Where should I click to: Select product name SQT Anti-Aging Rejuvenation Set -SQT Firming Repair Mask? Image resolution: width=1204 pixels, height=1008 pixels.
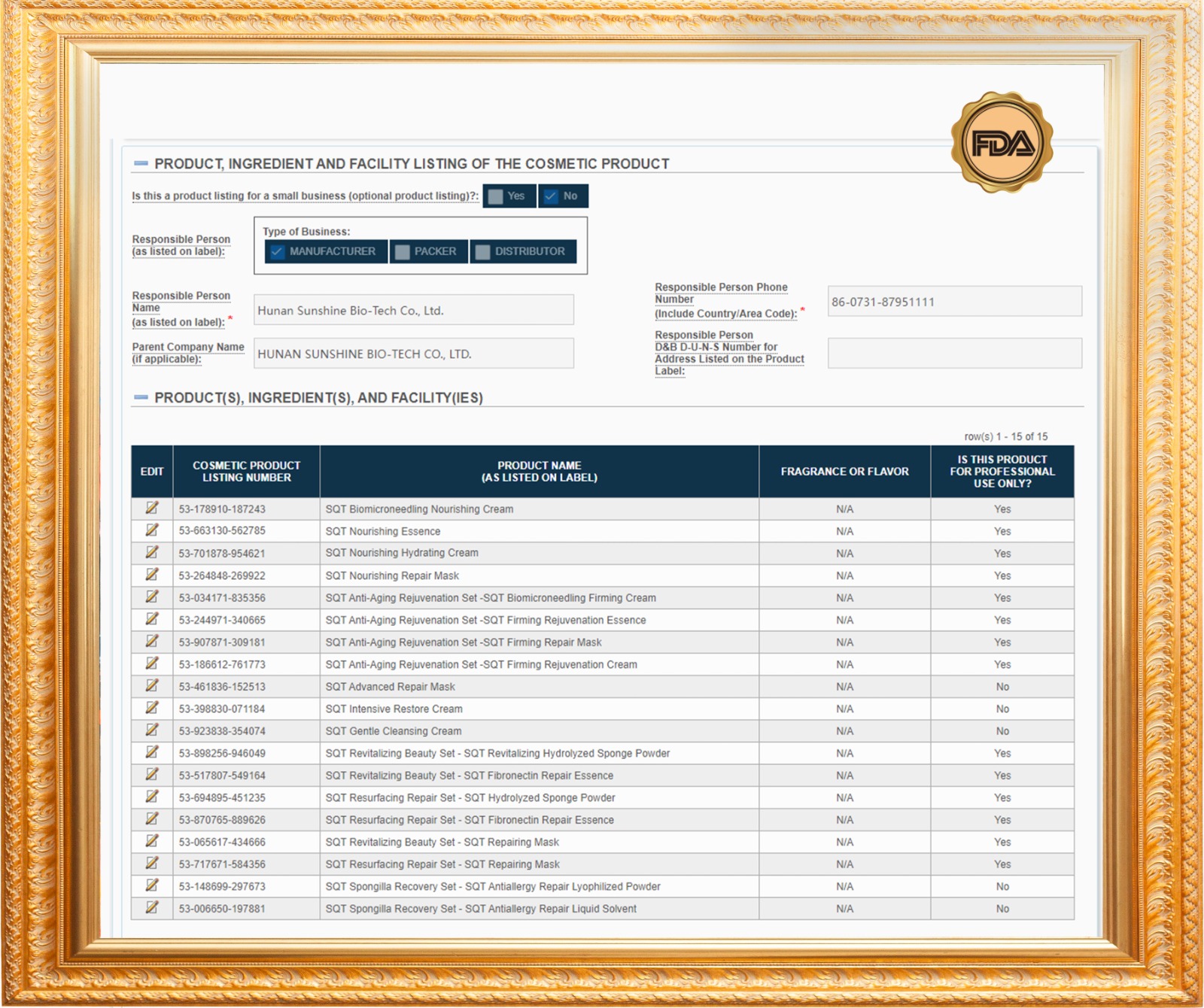[x=464, y=642]
